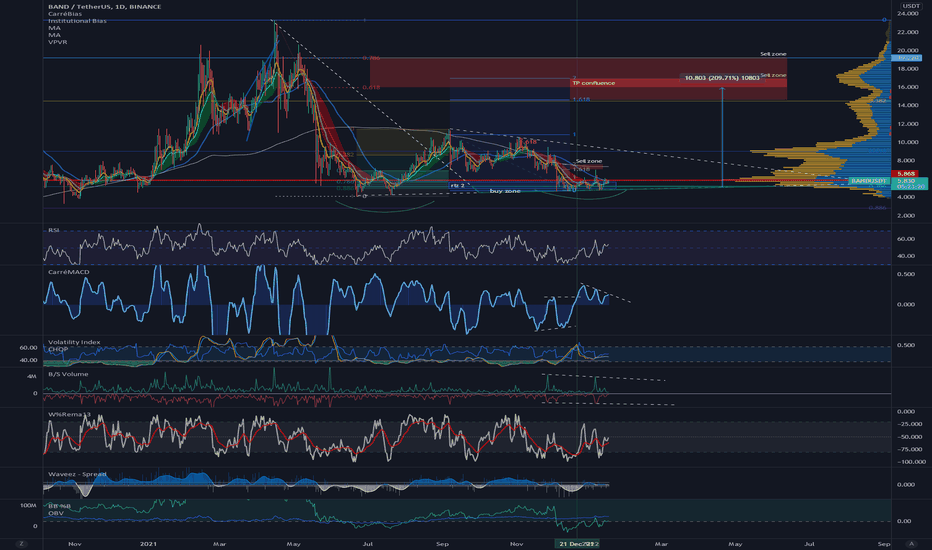932x550 pixels.
Task: Click the 10.803 (209.71%) measurement label
Action: click(x=722, y=78)
